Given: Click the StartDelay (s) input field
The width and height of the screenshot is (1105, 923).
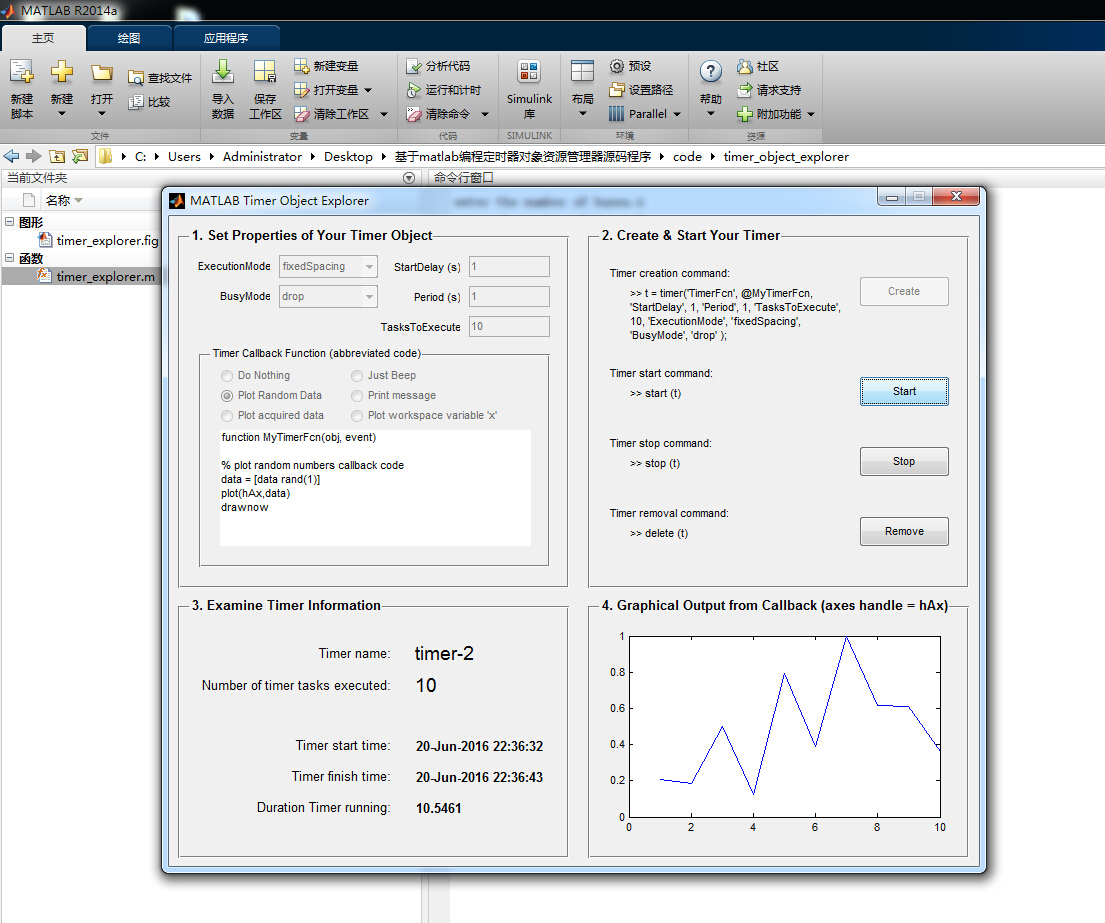Looking at the screenshot, I should tap(509, 266).
